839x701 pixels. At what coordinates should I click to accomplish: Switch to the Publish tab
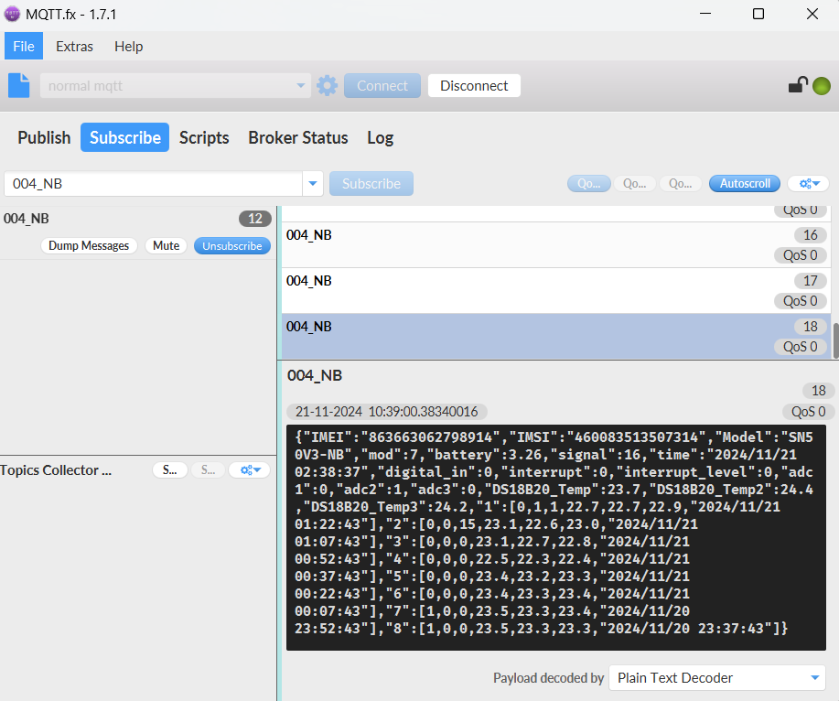tap(44, 138)
